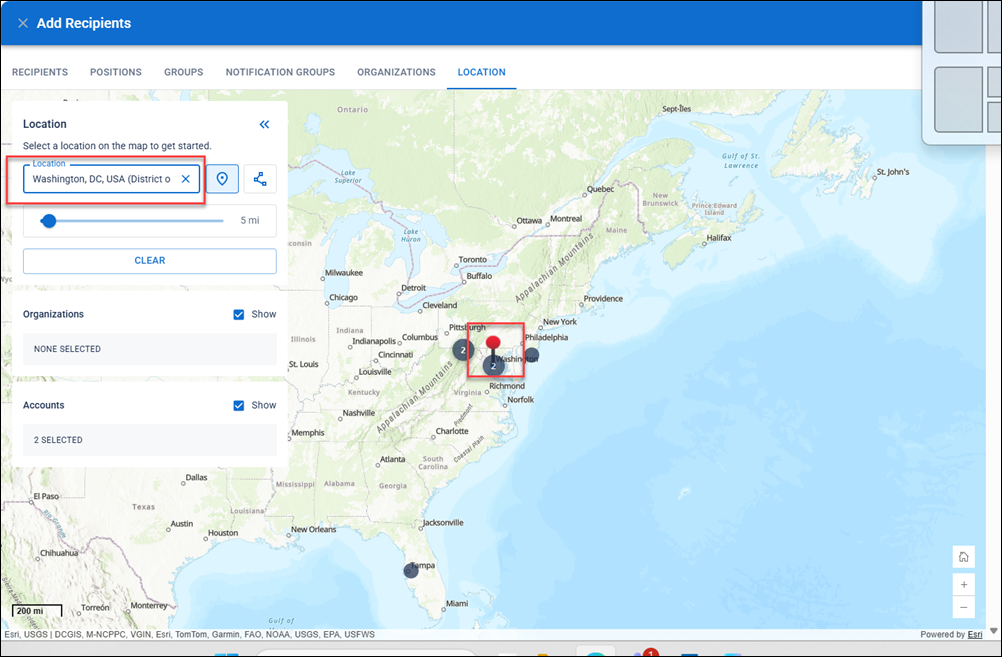This screenshot has height=657, width=1002.
Task: Click the cluster marker near Pittsburgh
Action: point(463,350)
